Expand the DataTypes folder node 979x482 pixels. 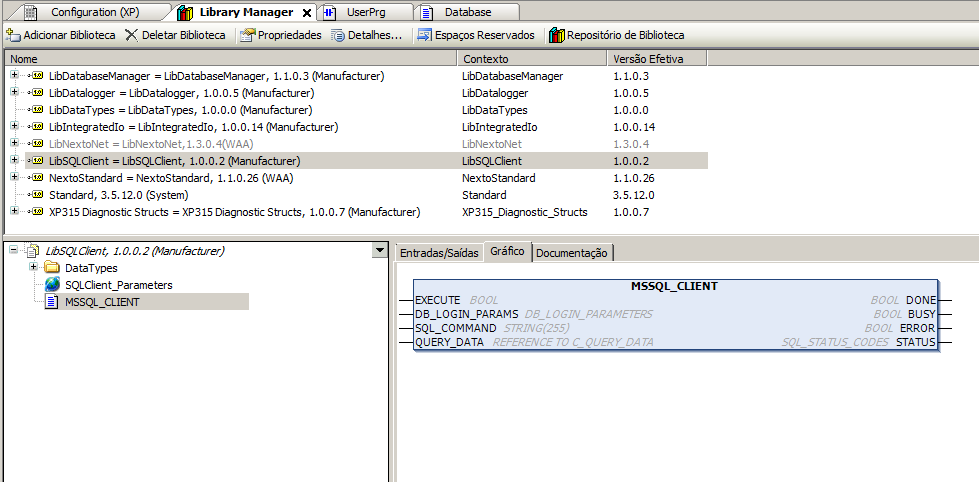click(34, 268)
